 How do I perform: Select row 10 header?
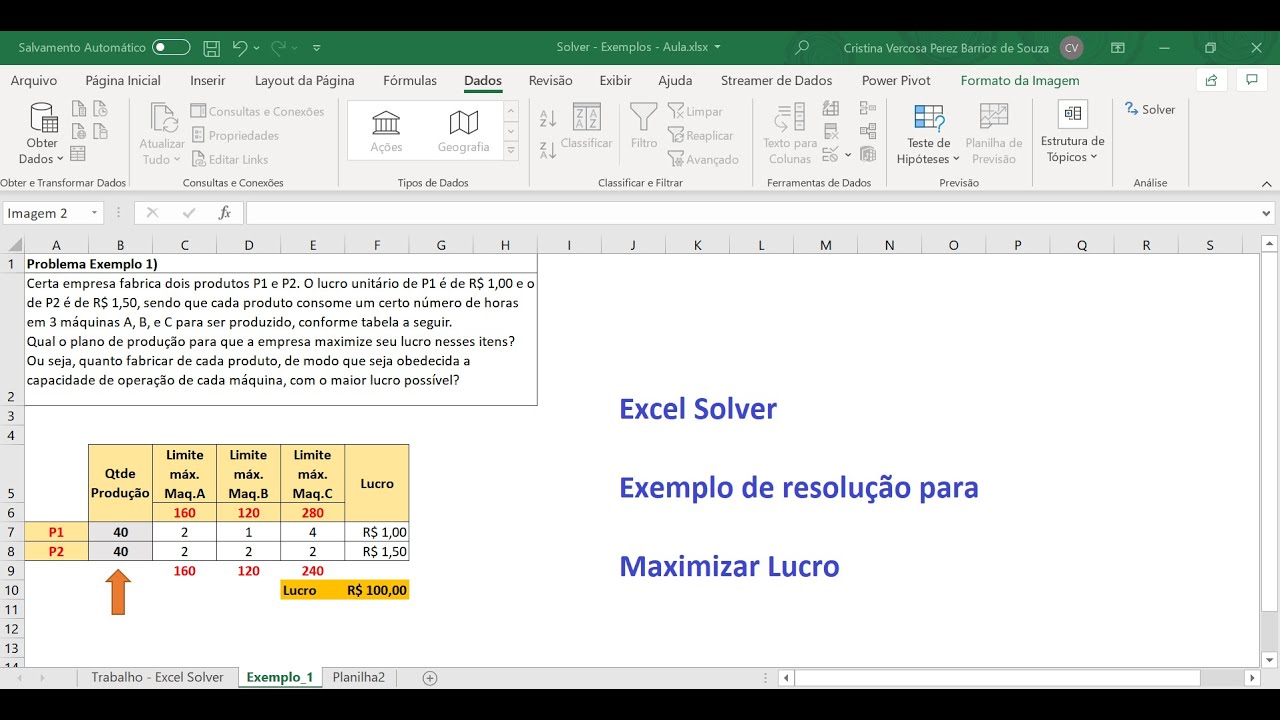pyautogui.click(x=12, y=590)
